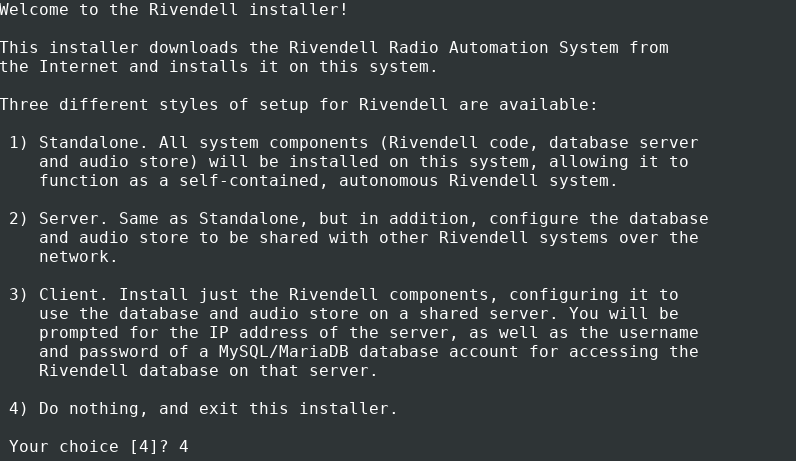Click the word "network." ending option two
Screen dimensions: 796x461
79,256
